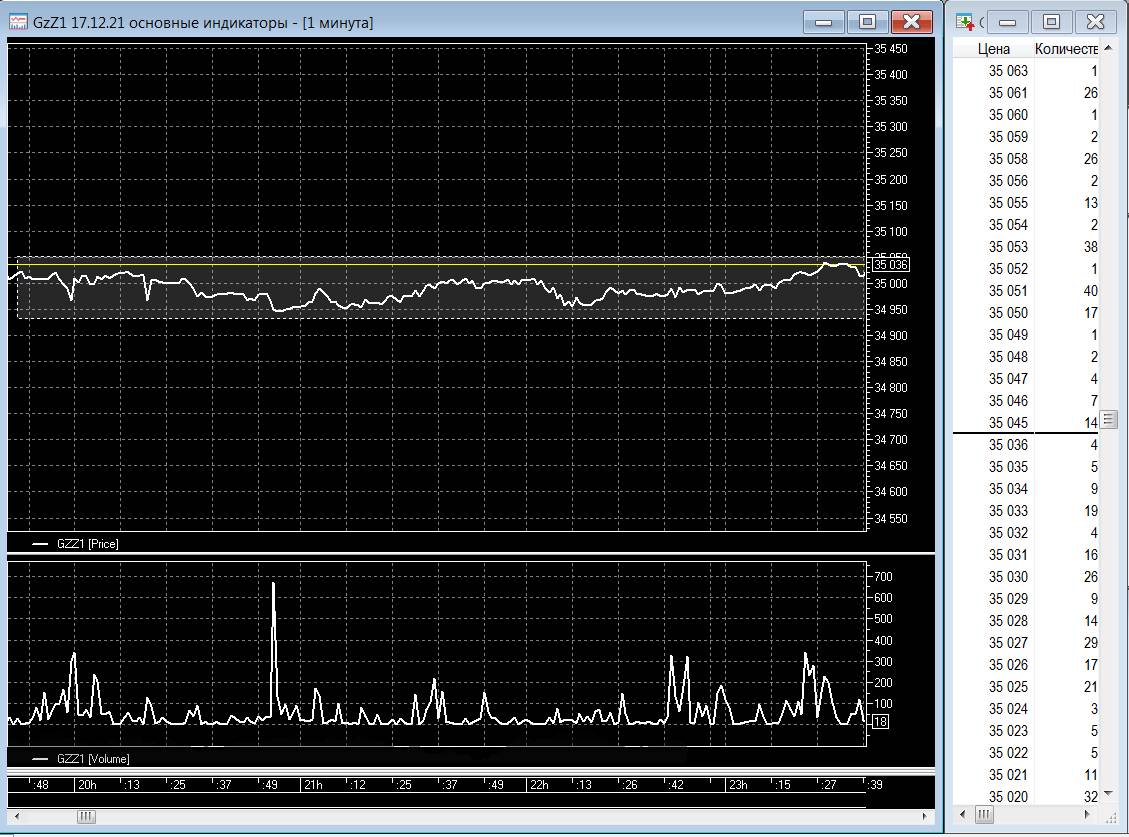This screenshot has width=1129, height=837.
Task: Select the 35 045 best ask row
Action: coord(1027,423)
